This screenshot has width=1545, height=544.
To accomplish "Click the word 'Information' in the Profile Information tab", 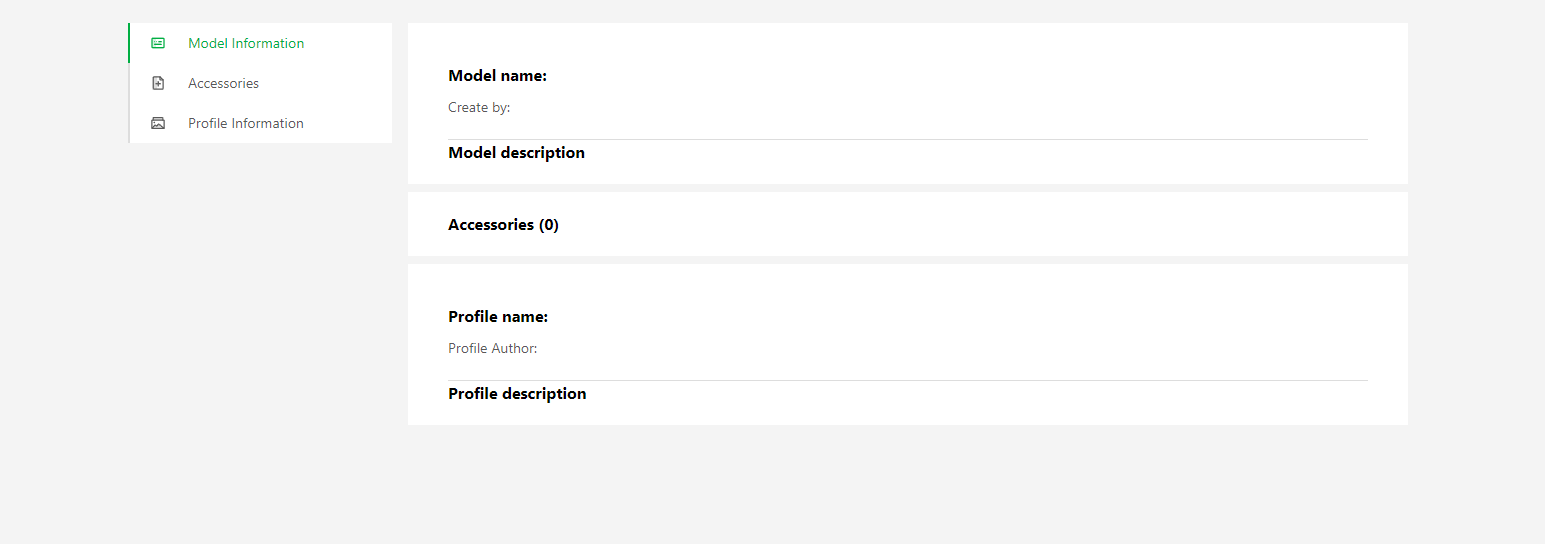I will (267, 123).
